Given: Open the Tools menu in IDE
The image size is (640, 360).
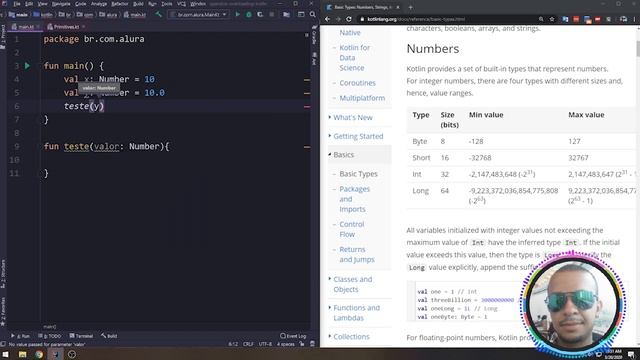Looking at the screenshot, I should coord(167,4).
